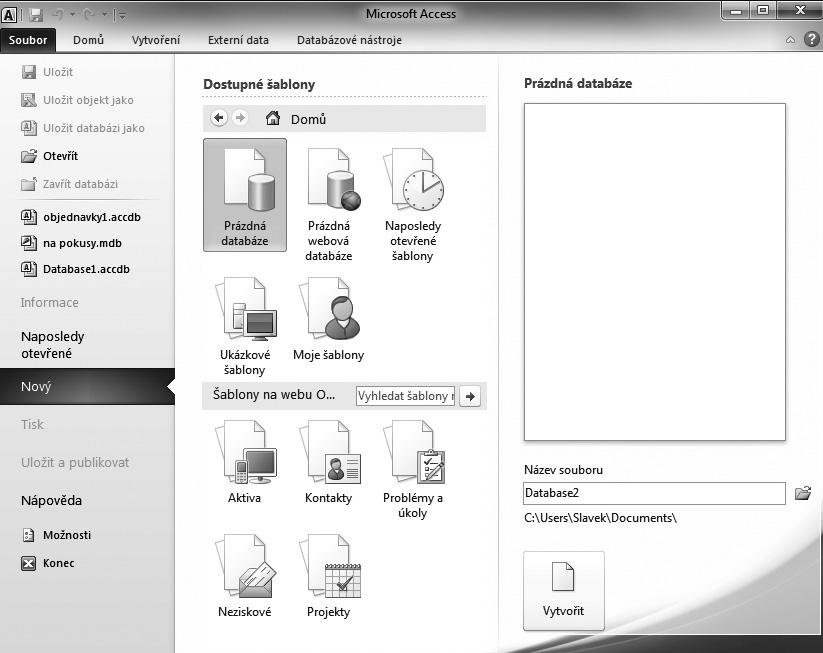
Task: Expand the Redo history dropdown arrow
Action: coord(104,15)
